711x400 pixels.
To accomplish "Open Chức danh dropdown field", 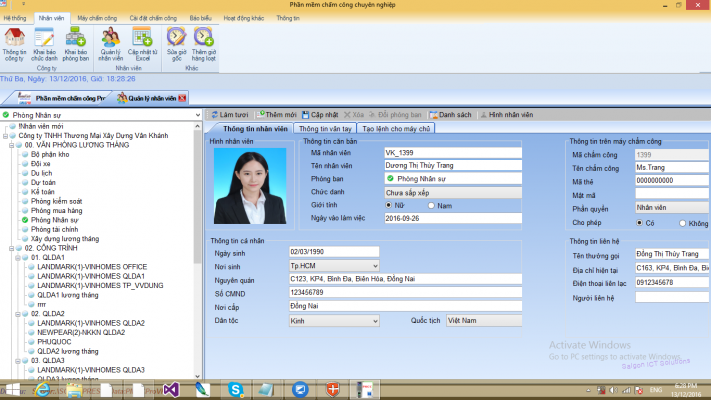I will click(453, 193).
